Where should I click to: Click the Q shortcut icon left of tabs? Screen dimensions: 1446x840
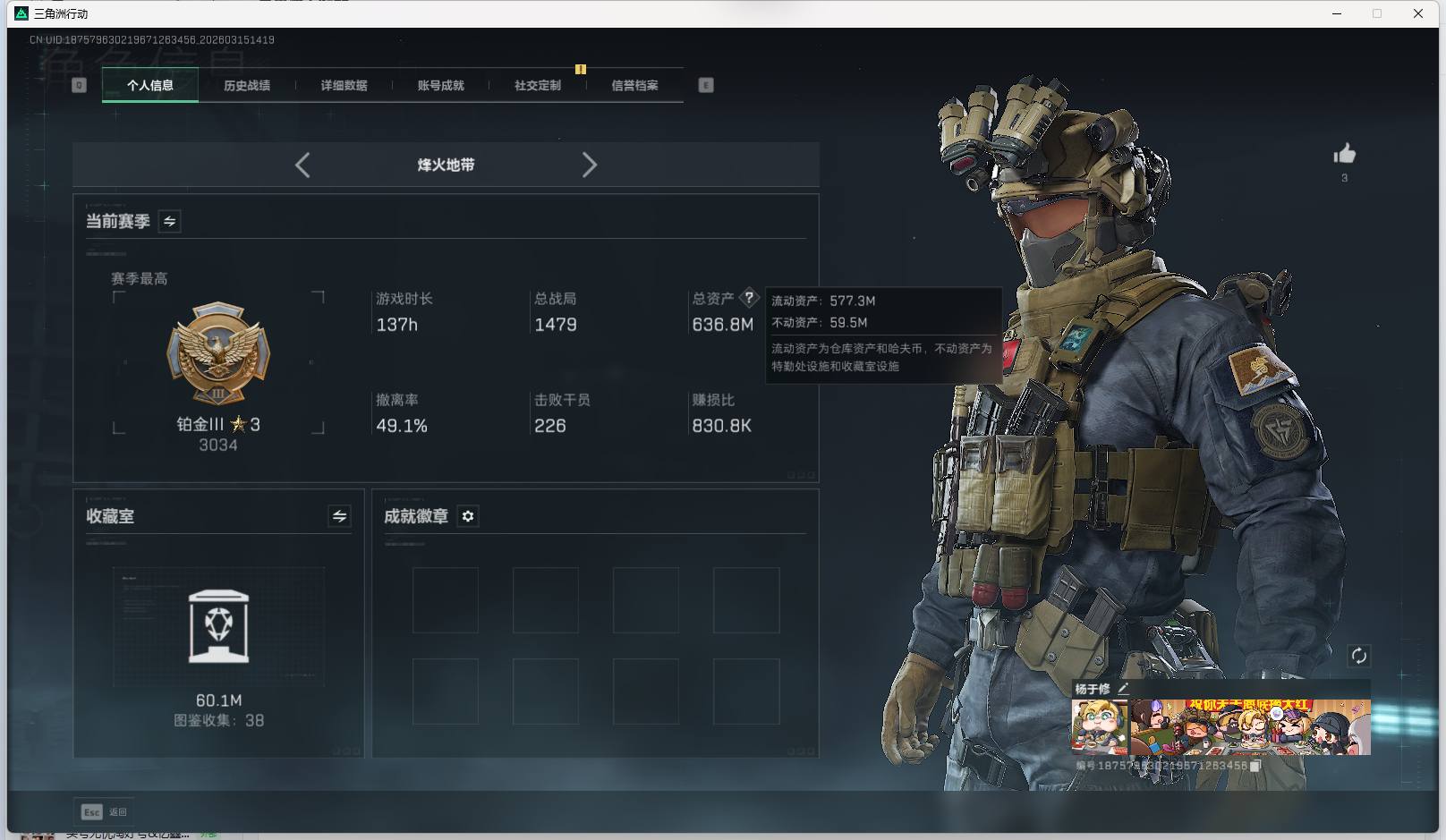pyautogui.click(x=80, y=84)
